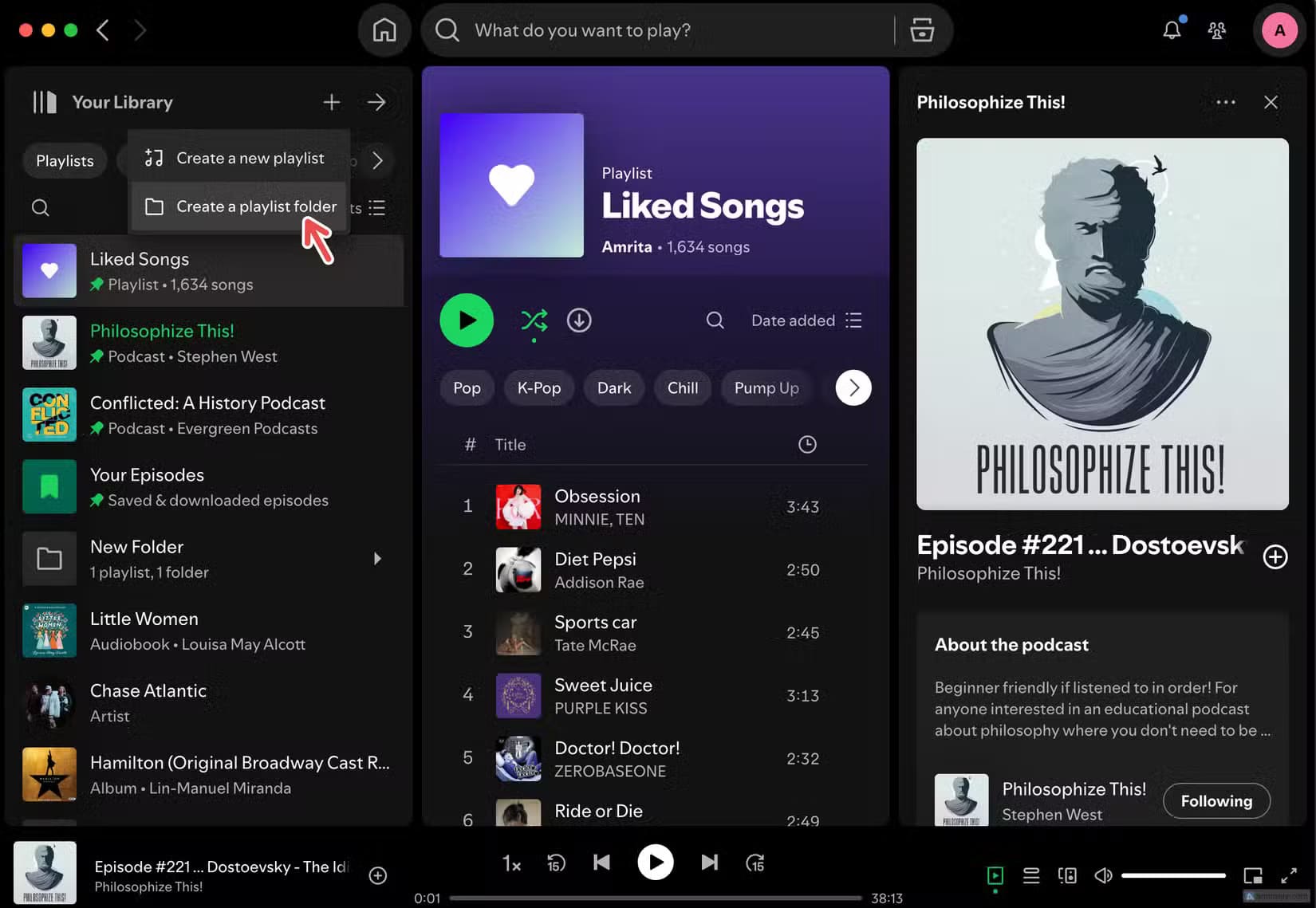Open Hamilton Original Broadway Cast album
Screen dimensions: 1316x908
tap(209, 775)
